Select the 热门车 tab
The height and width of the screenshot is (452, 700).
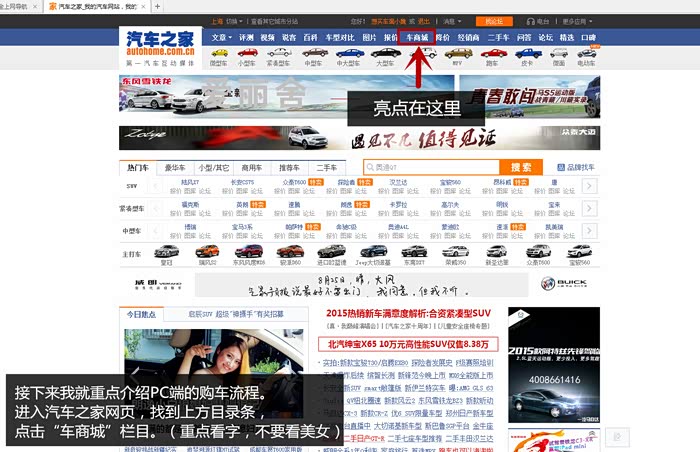pos(138,167)
